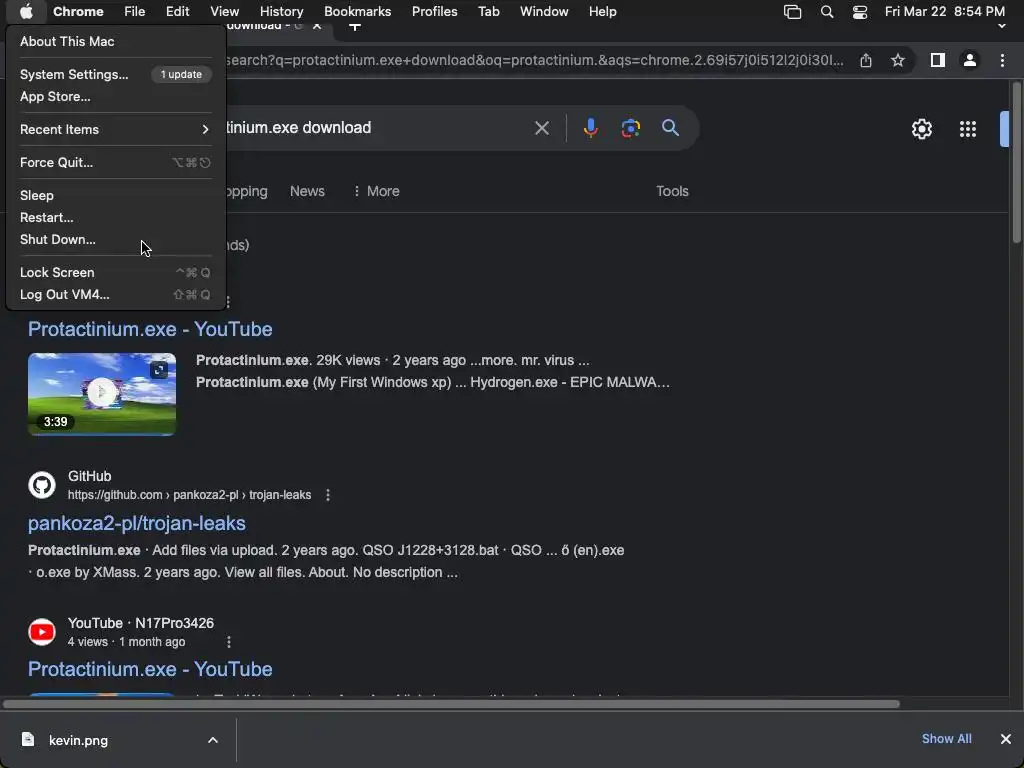Show tab search dropdown arrow
1024x768 pixels.
pyautogui.click(x=1002, y=27)
